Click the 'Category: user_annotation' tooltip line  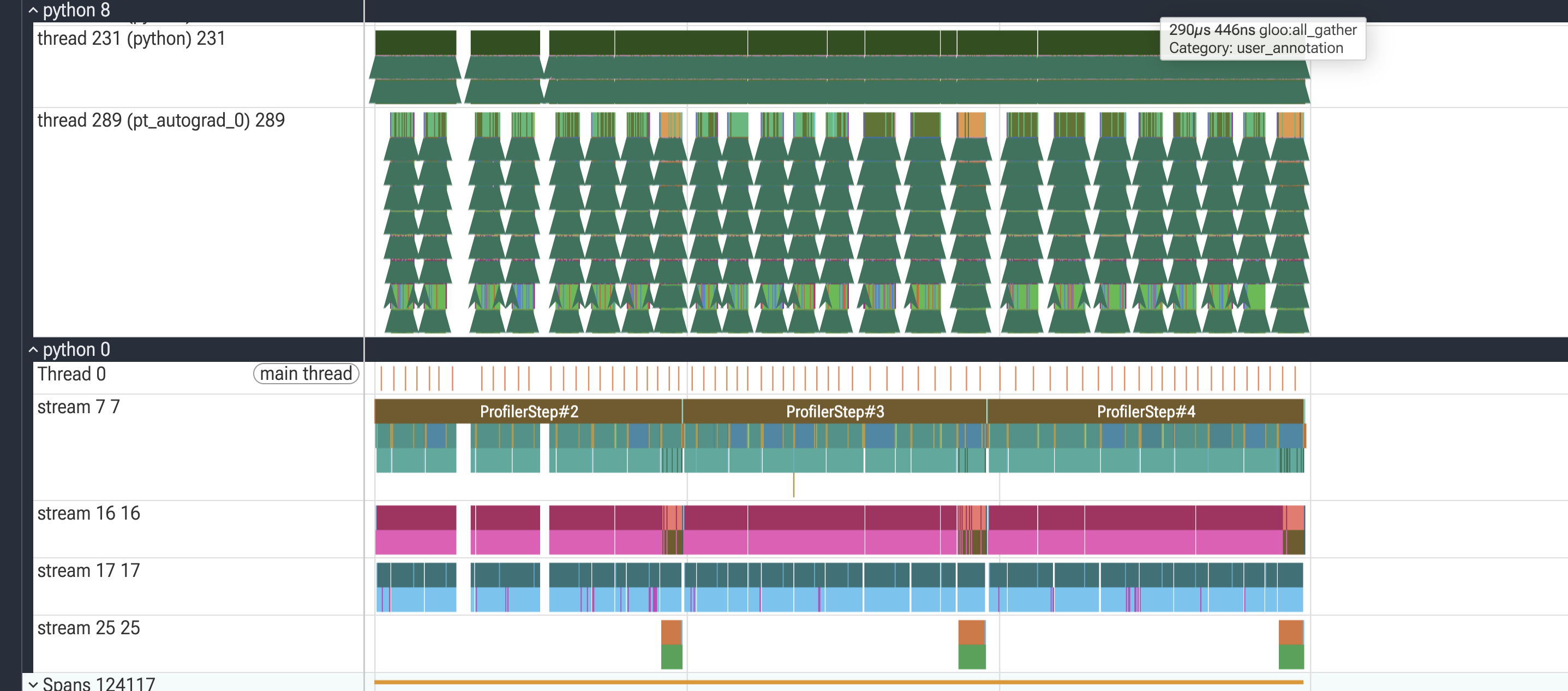pyautogui.click(x=1256, y=48)
